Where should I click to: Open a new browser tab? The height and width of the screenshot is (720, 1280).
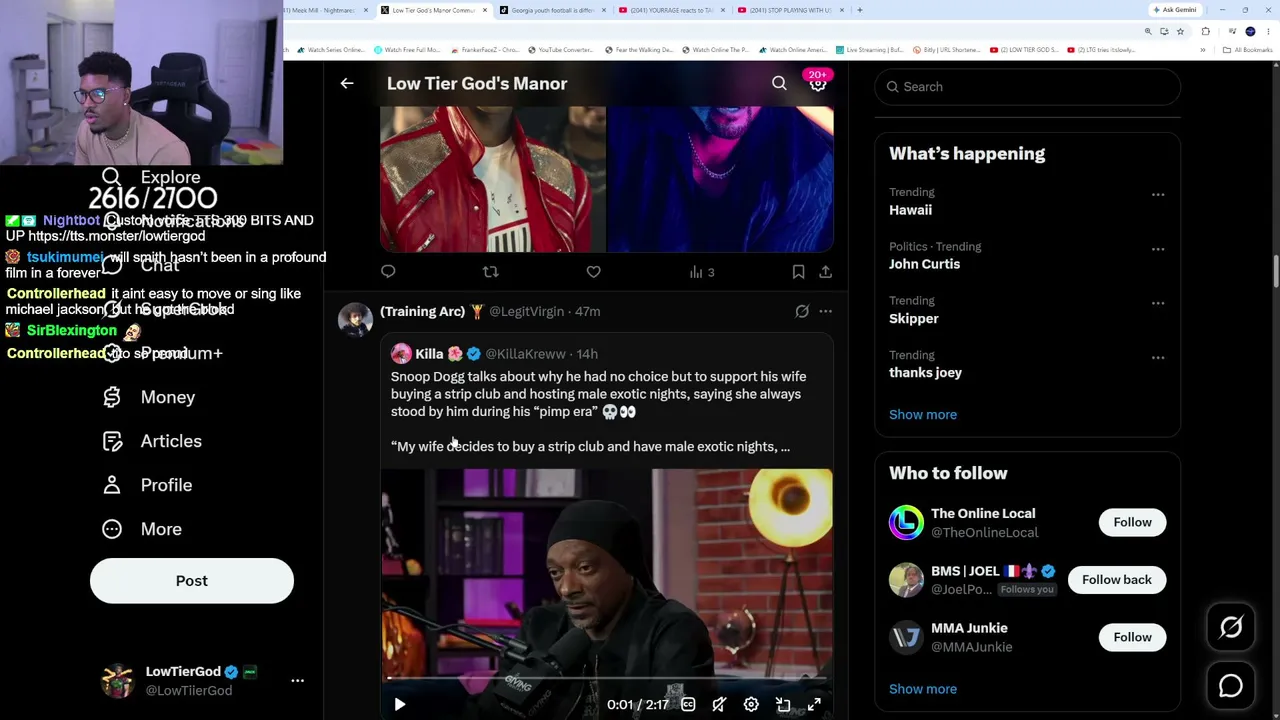coord(860,10)
